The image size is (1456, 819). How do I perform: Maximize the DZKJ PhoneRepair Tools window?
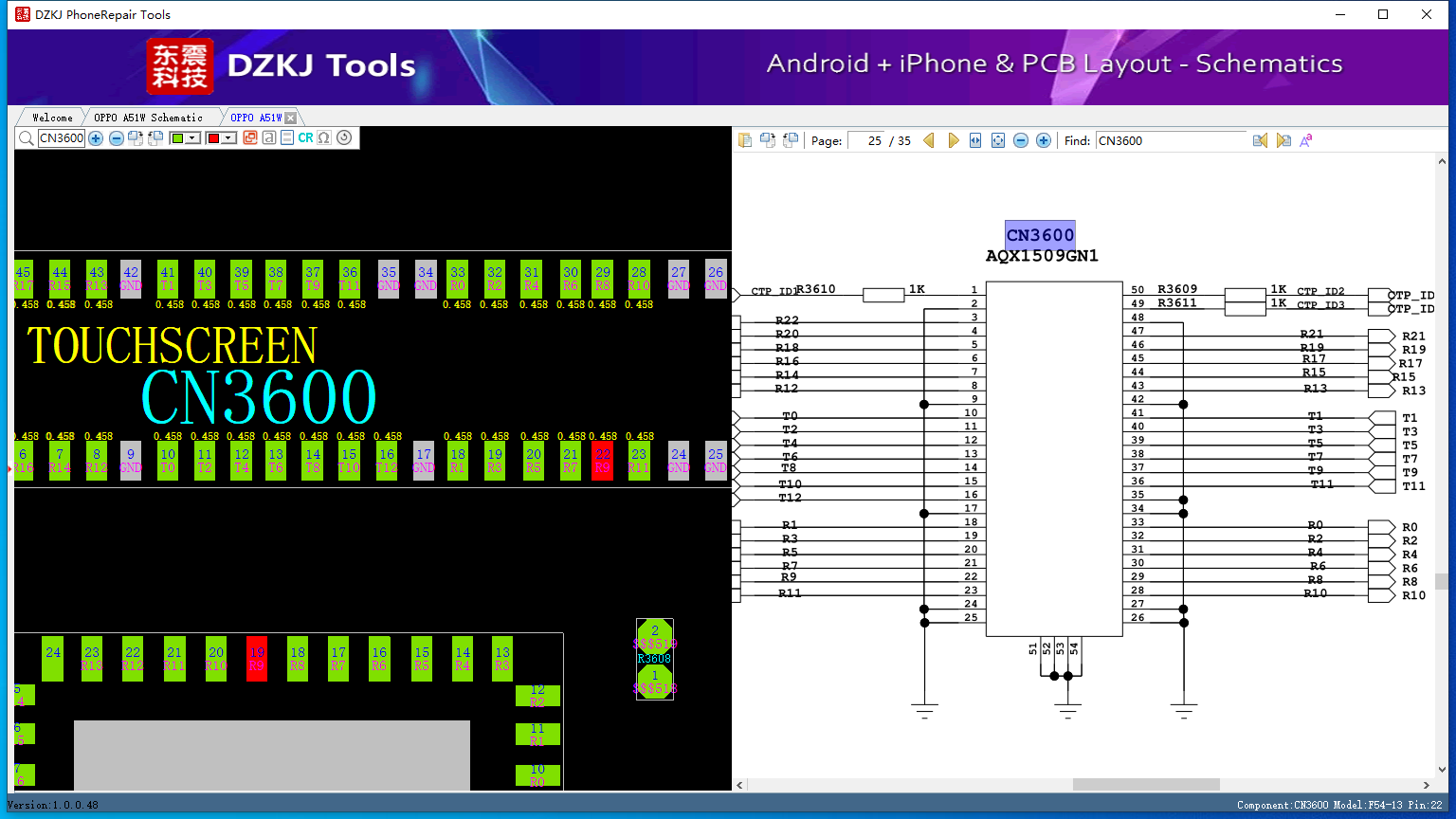(1383, 14)
